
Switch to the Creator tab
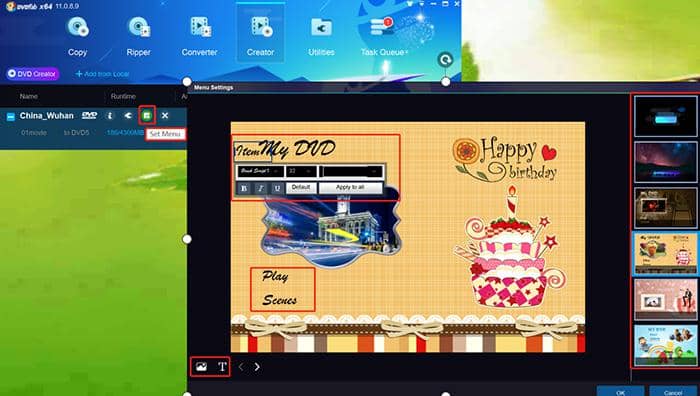coord(260,37)
